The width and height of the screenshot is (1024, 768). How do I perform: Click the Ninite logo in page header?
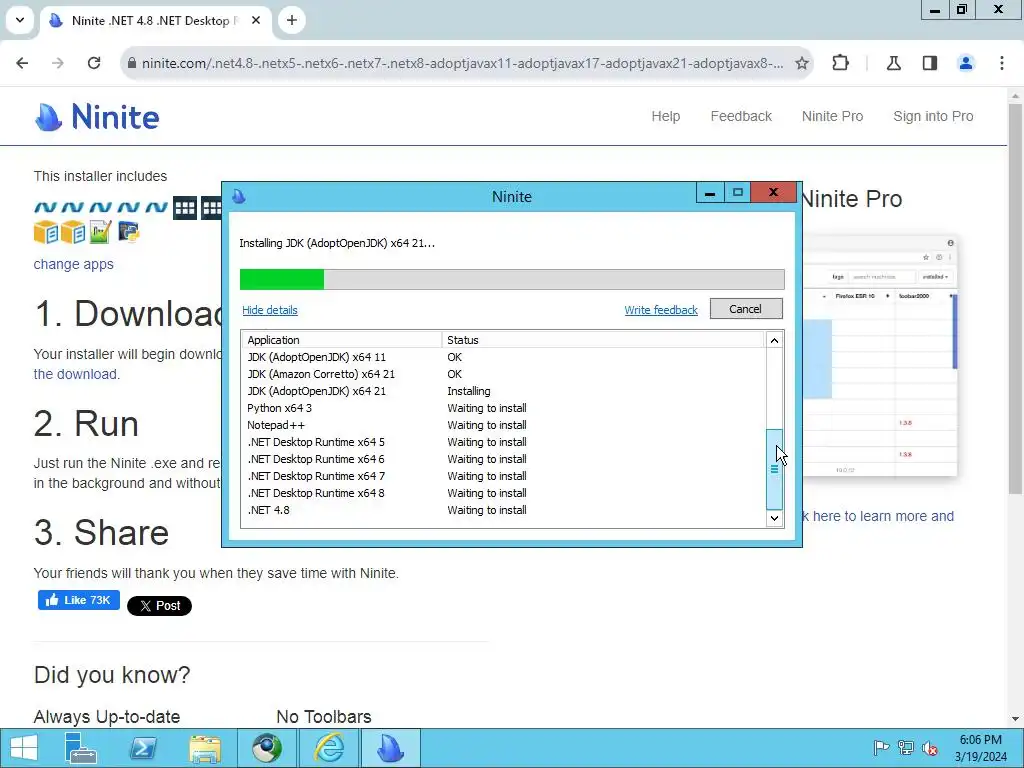point(97,117)
